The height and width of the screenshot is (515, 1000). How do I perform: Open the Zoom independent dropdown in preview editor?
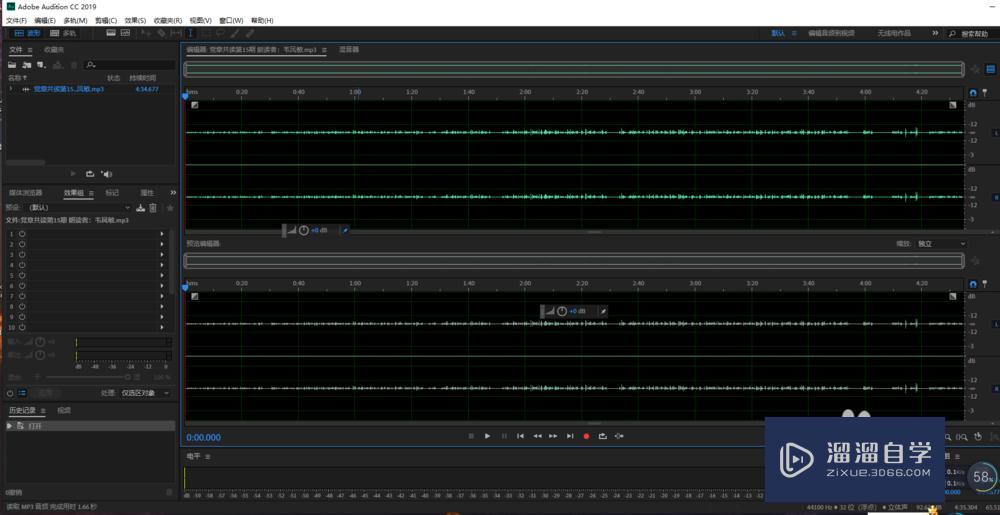(x=941, y=244)
